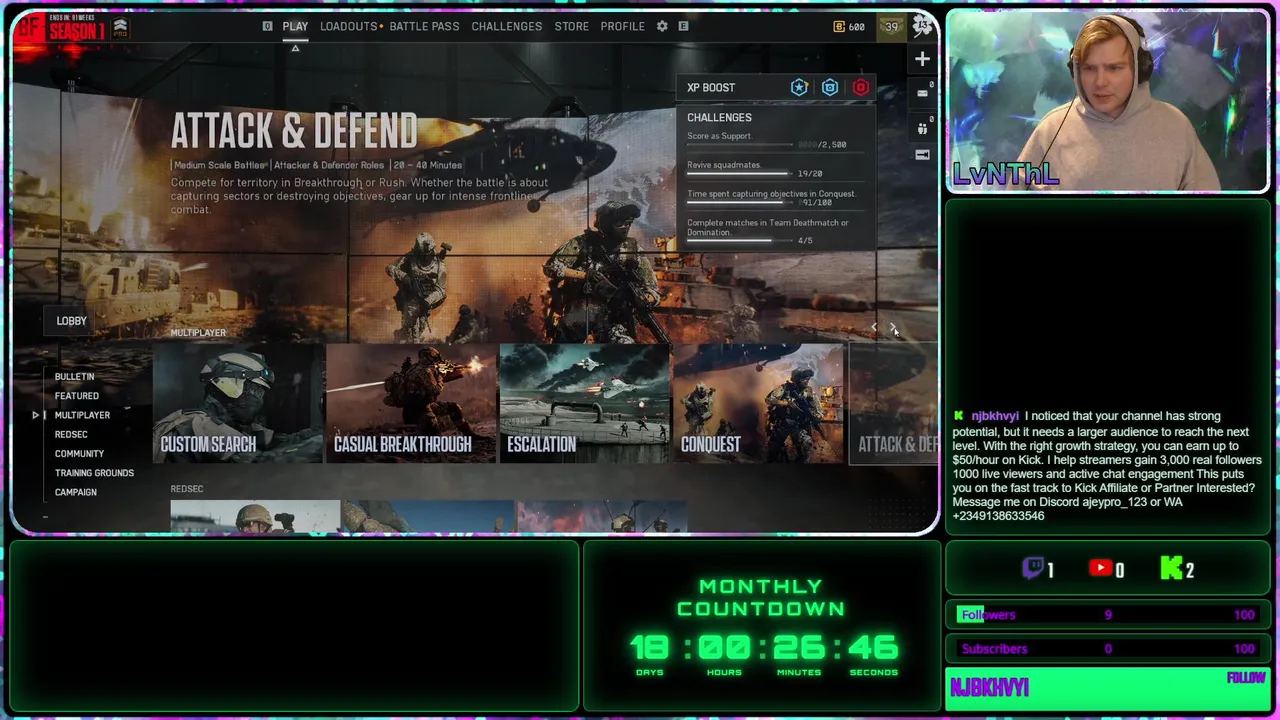This screenshot has width=1280, height=720.
Task: Click the ATTACK & DEFEND title heading
Action: click(x=294, y=131)
